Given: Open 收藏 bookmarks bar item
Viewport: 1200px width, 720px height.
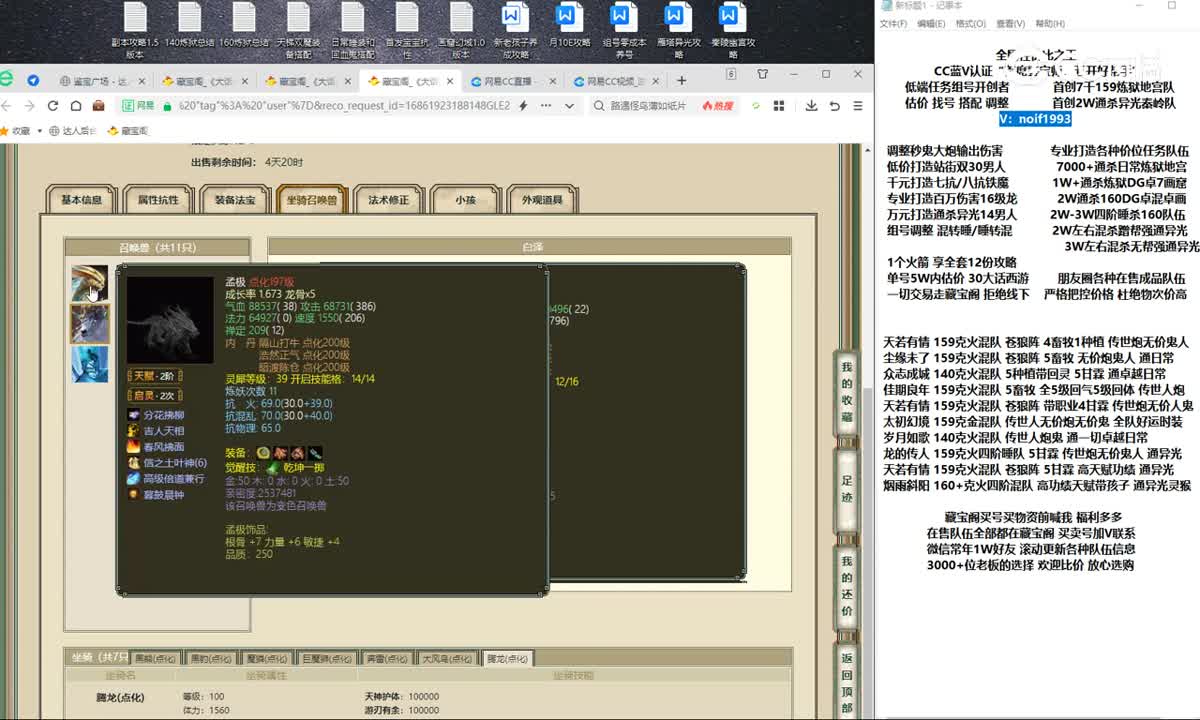Looking at the screenshot, I should (x=15, y=130).
